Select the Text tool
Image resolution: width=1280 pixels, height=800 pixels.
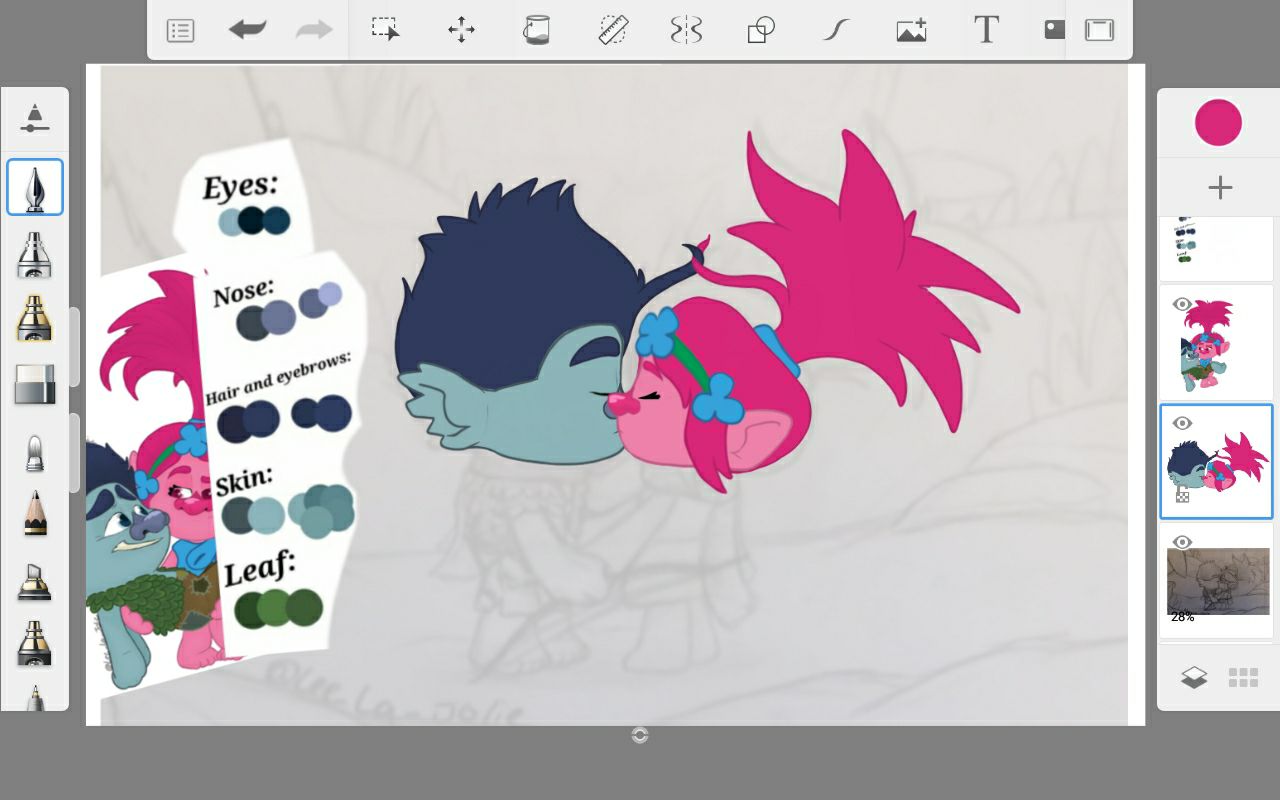[x=986, y=29]
